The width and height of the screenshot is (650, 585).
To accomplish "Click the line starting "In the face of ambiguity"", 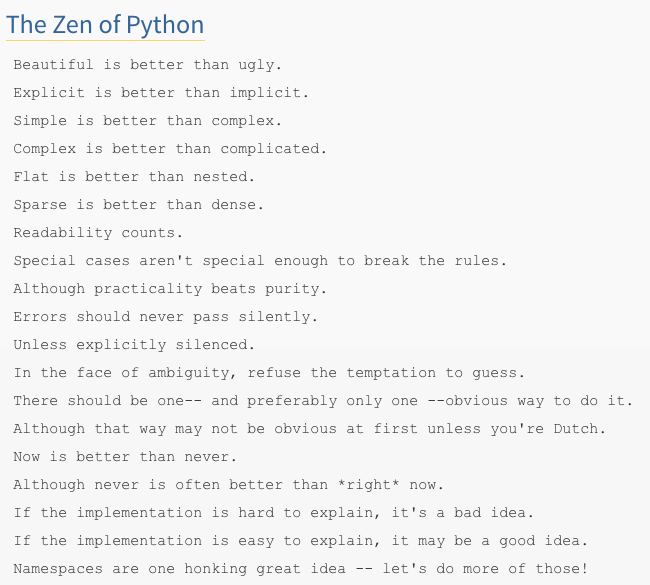I will click(269, 373).
